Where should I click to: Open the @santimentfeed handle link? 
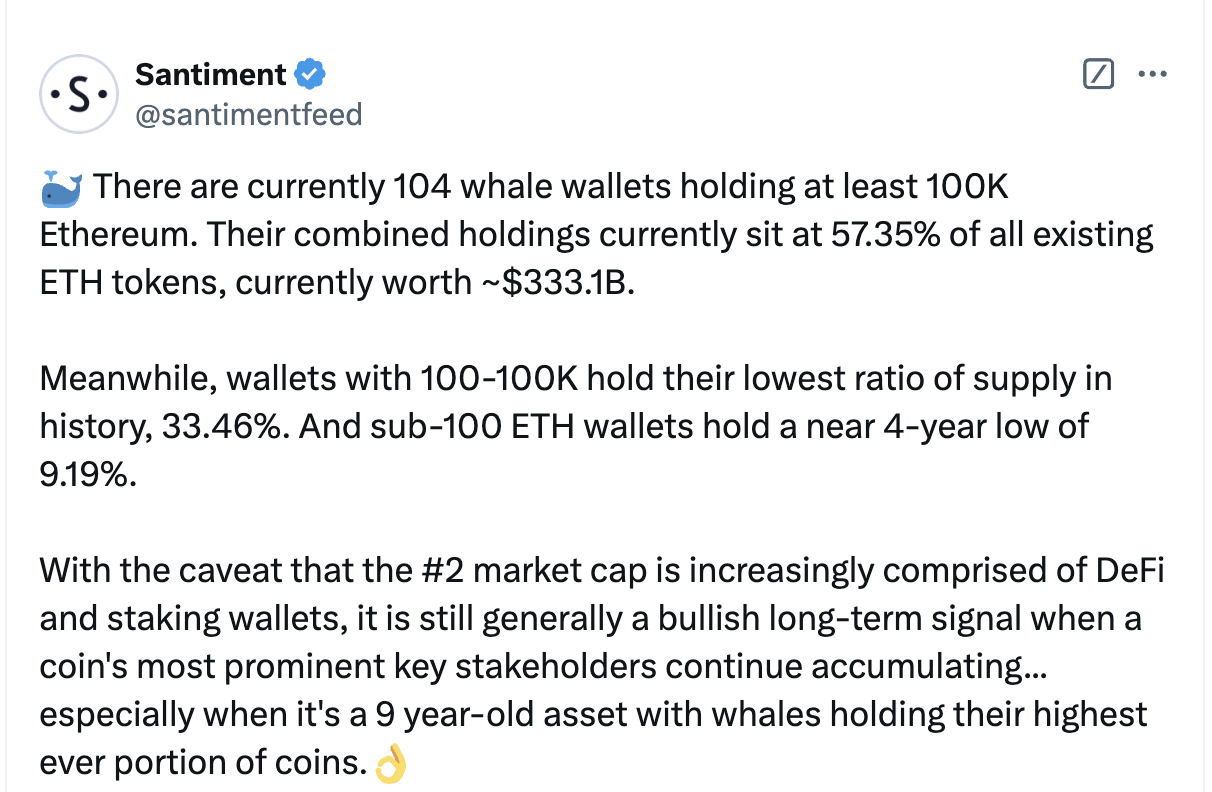click(x=248, y=115)
